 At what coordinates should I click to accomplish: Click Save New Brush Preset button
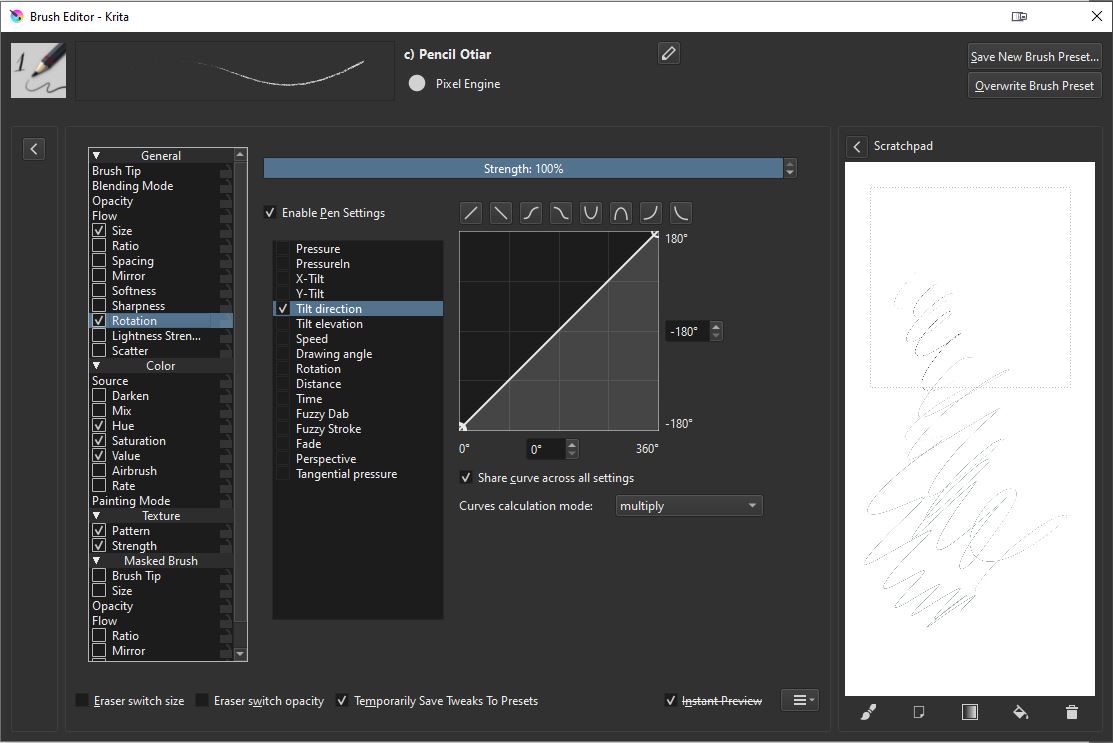coord(1034,56)
